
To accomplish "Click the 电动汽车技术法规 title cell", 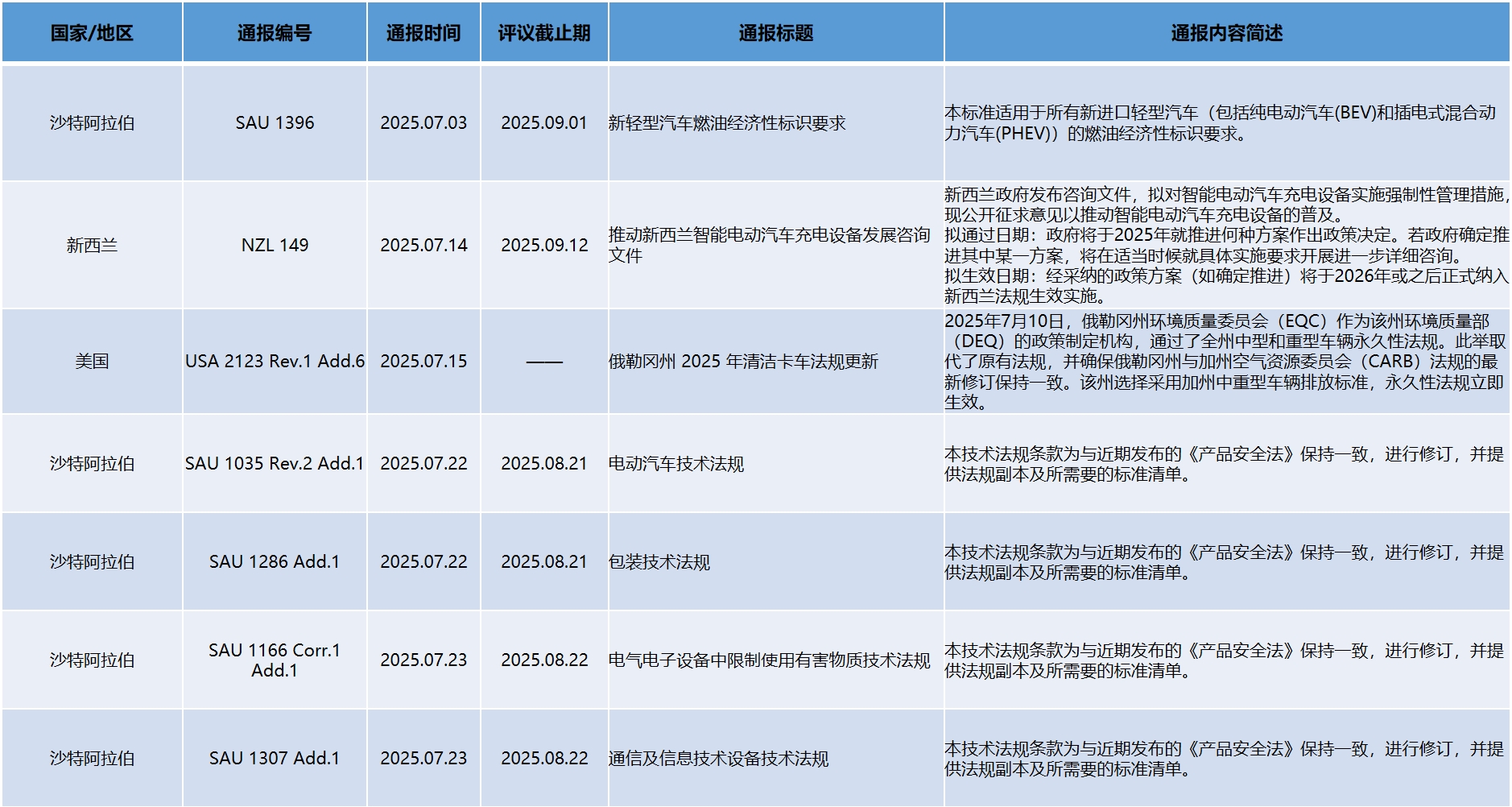I will tap(676, 464).
